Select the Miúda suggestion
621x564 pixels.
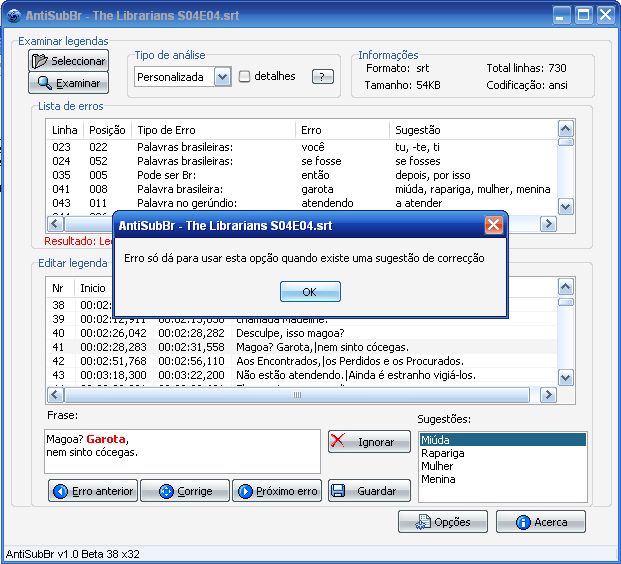point(503,440)
